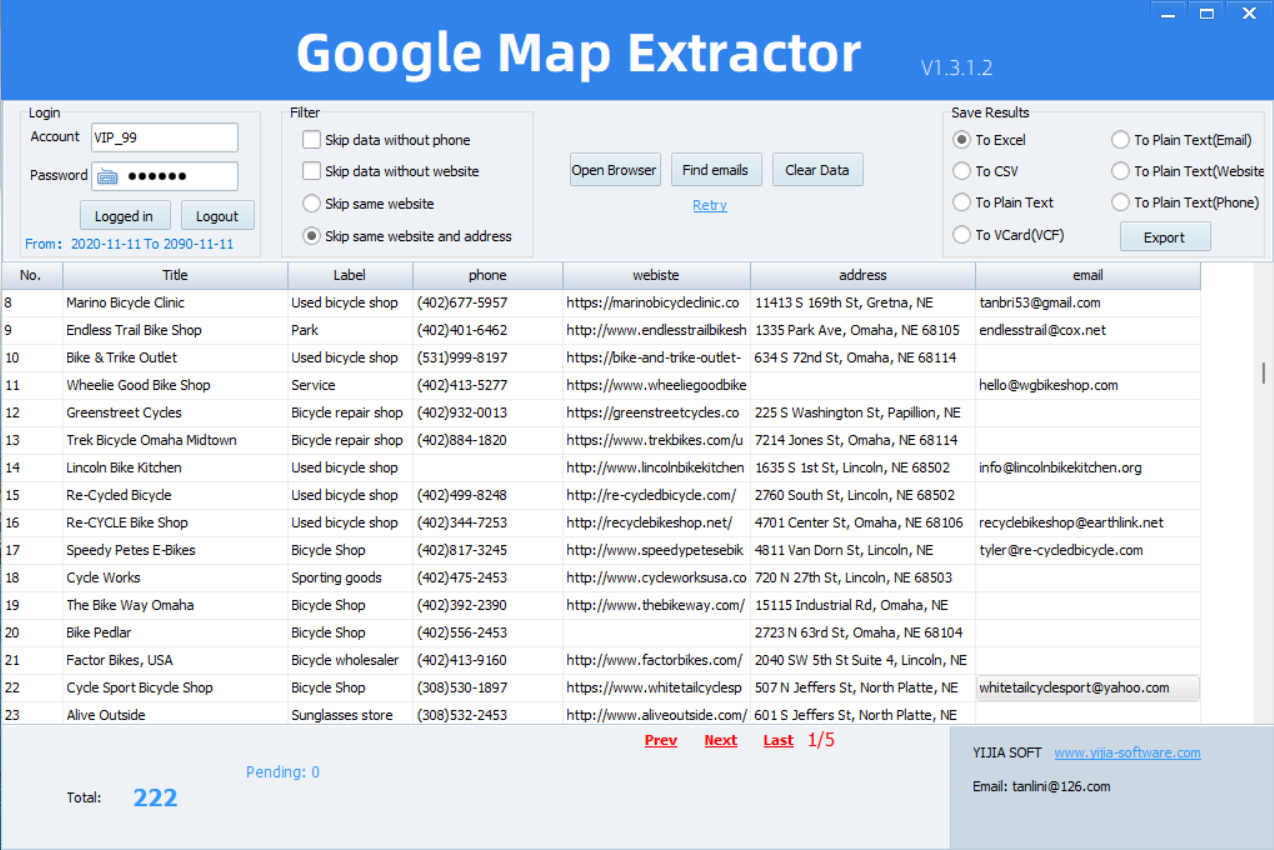This screenshot has height=850, width=1274.
Task: Click the email column header
Action: tap(1087, 275)
